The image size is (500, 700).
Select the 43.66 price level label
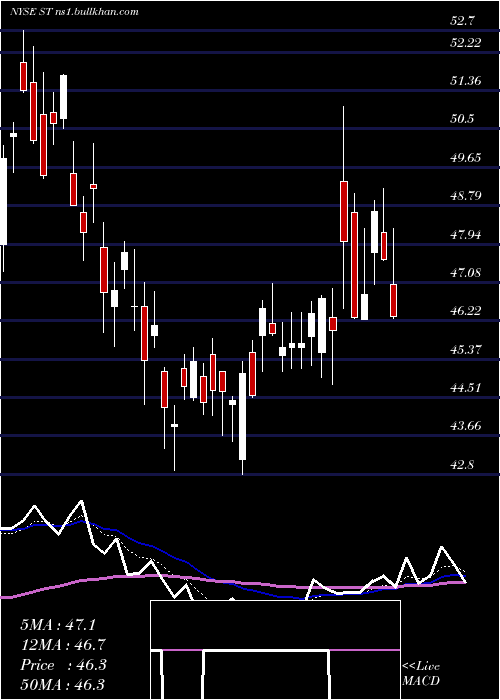(x=465, y=425)
